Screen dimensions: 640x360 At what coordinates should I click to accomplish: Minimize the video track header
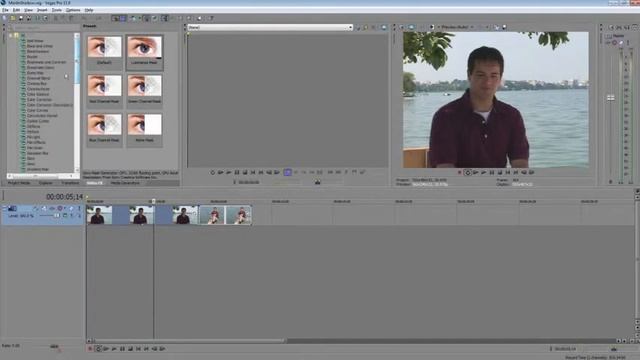click(x=4, y=208)
